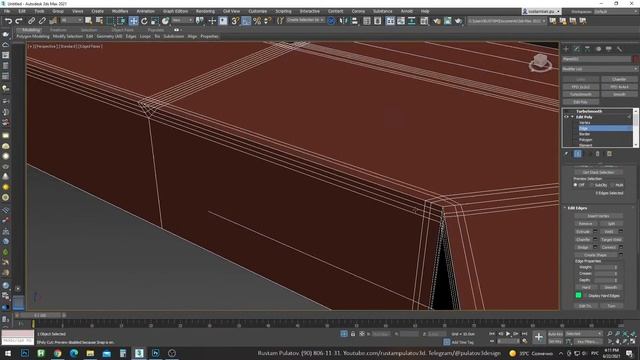Select the Off preview selection radio

pos(575,185)
